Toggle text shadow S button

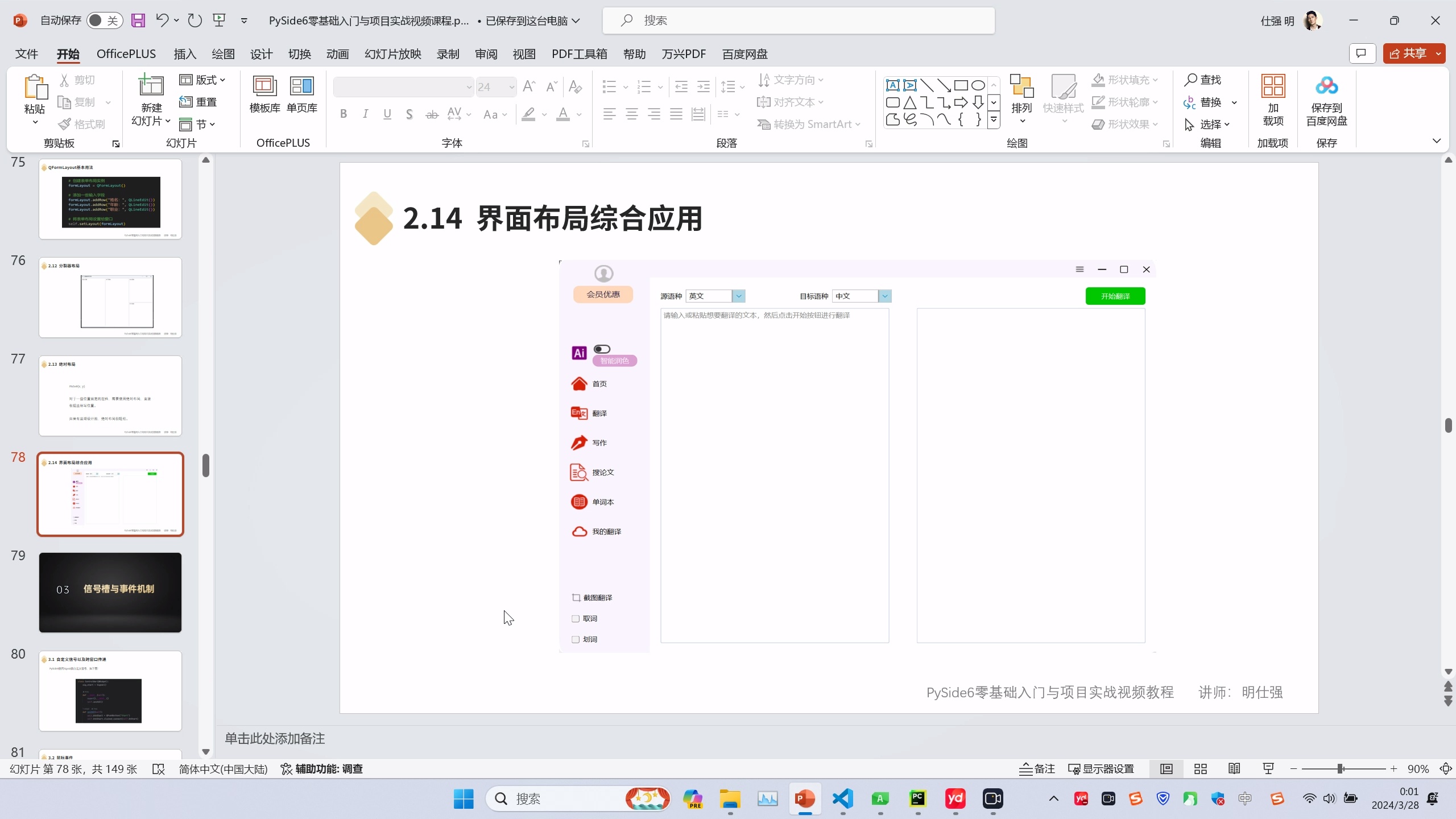[x=409, y=114]
